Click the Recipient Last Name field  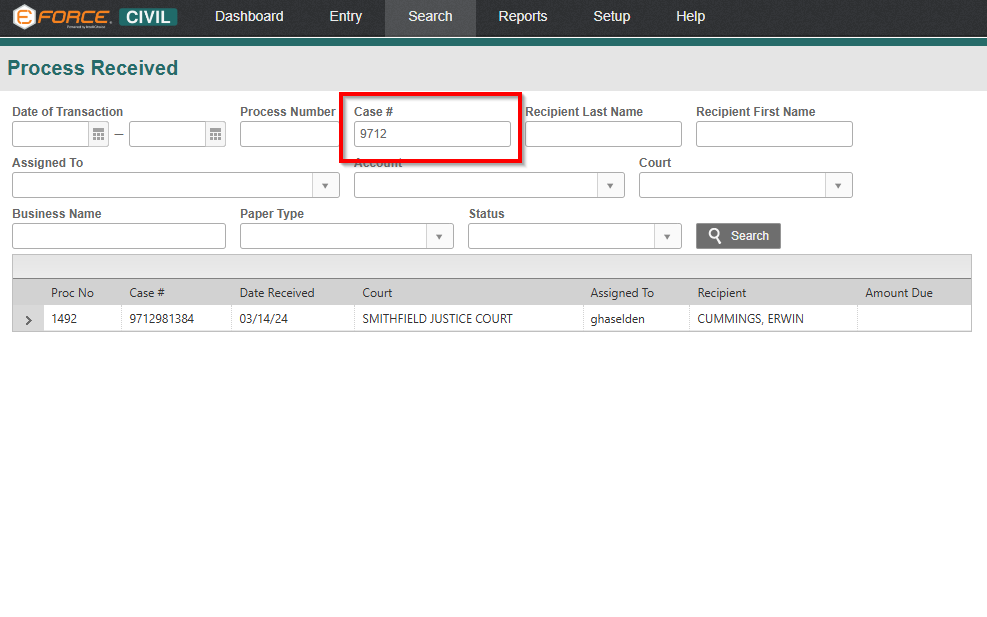click(x=603, y=134)
